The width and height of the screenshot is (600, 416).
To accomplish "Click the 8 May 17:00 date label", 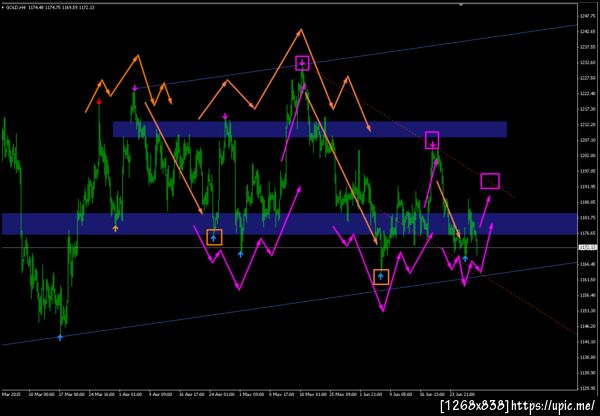I will (281, 394).
